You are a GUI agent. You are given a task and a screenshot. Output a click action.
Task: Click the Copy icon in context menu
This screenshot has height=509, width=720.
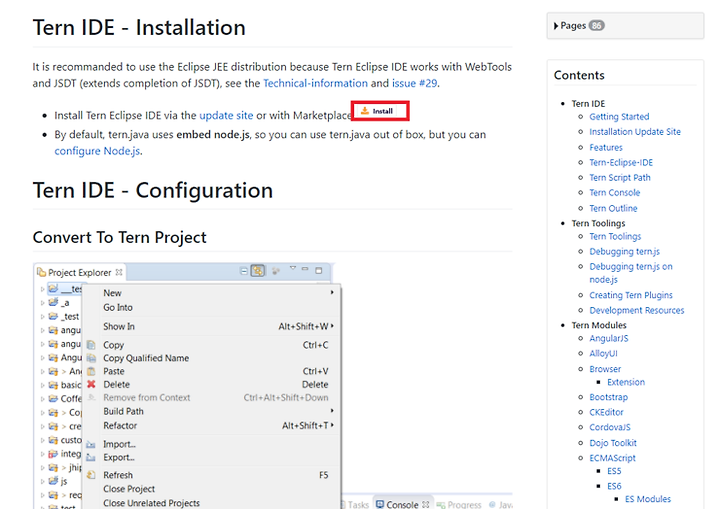pyautogui.click(x=91, y=345)
